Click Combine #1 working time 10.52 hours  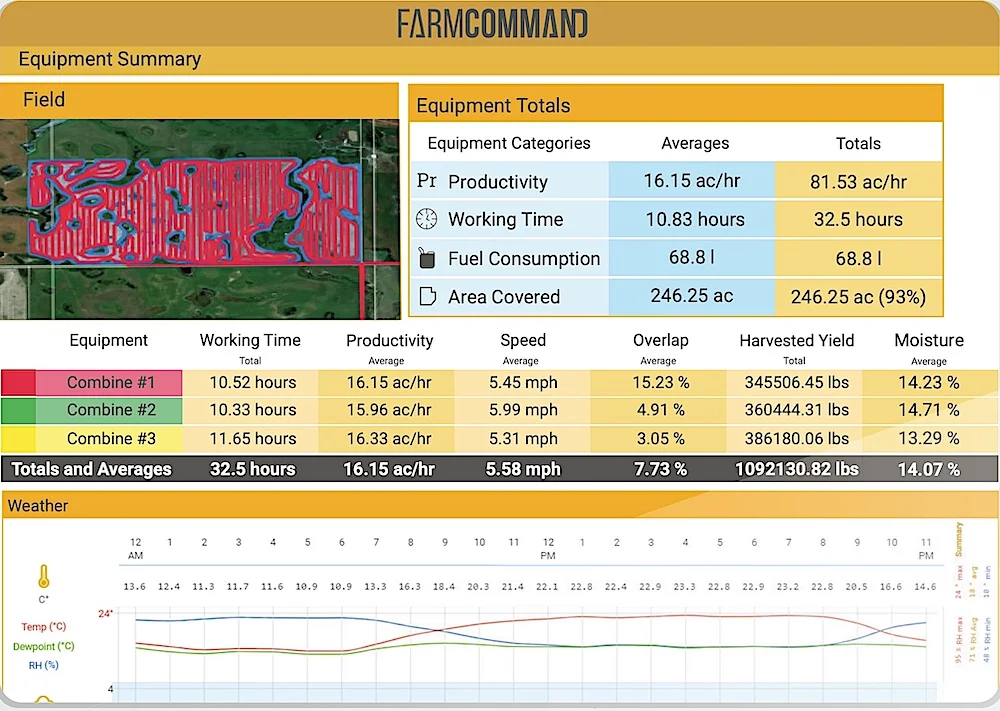[x=253, y=383]
